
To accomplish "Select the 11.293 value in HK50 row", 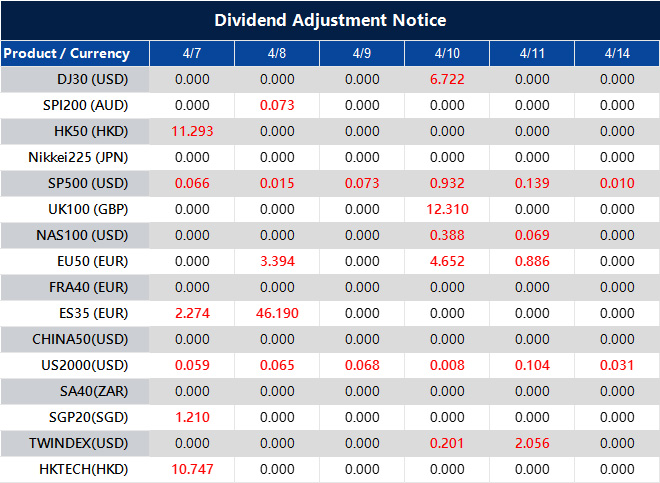I will 192,131.
